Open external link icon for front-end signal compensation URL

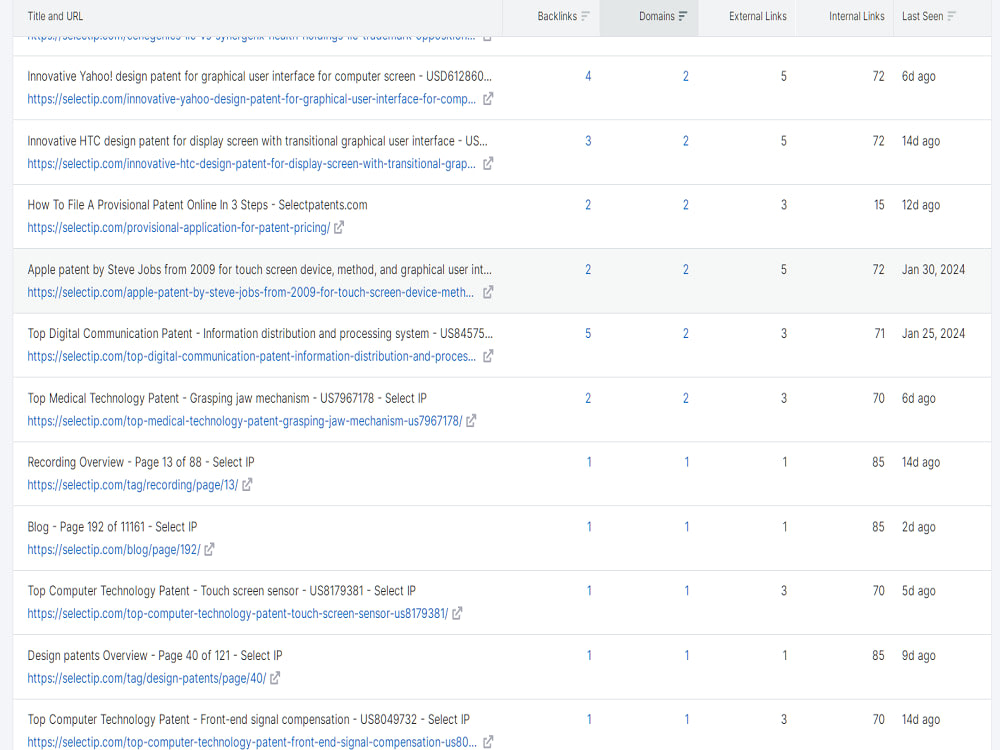point(488,742)
